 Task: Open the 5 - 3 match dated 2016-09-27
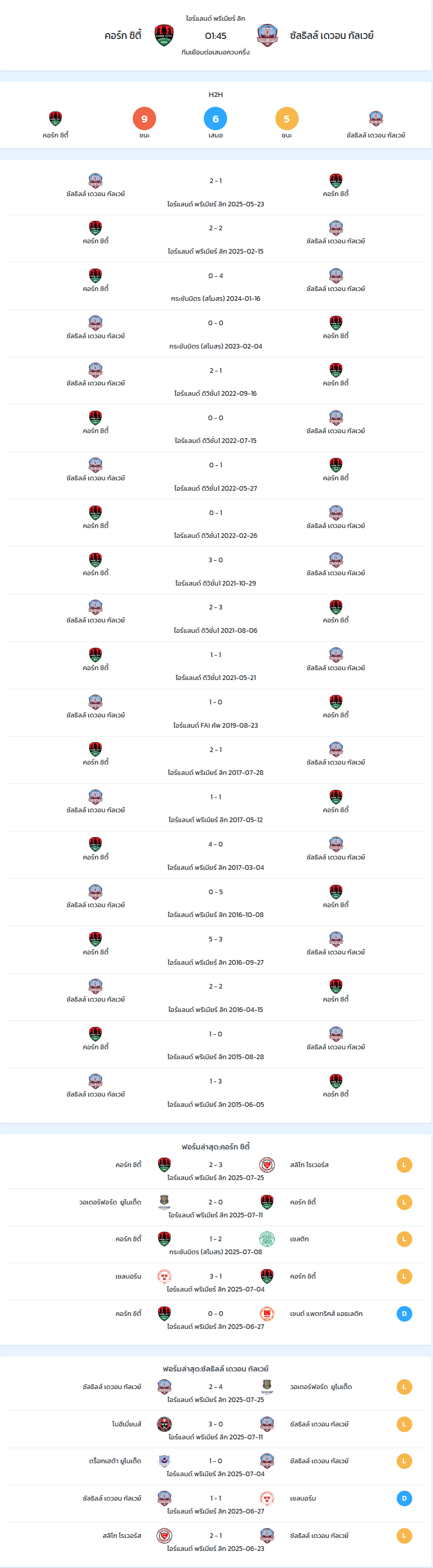pos(216,950)
